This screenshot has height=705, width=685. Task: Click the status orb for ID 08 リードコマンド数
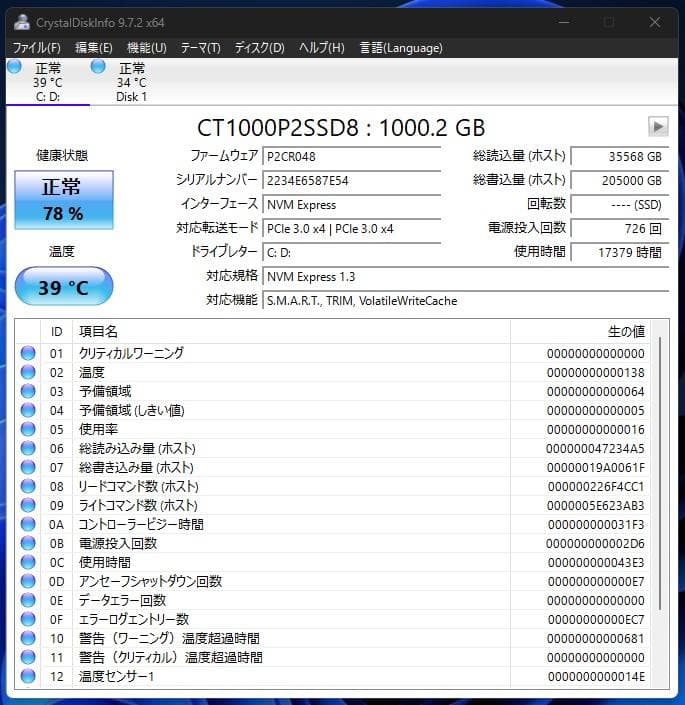tap(28, 486)
